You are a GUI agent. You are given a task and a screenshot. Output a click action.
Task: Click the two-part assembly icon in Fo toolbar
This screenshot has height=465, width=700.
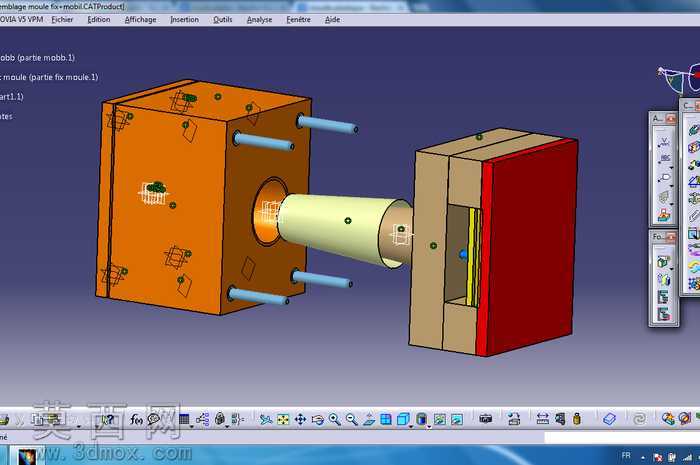663,280
